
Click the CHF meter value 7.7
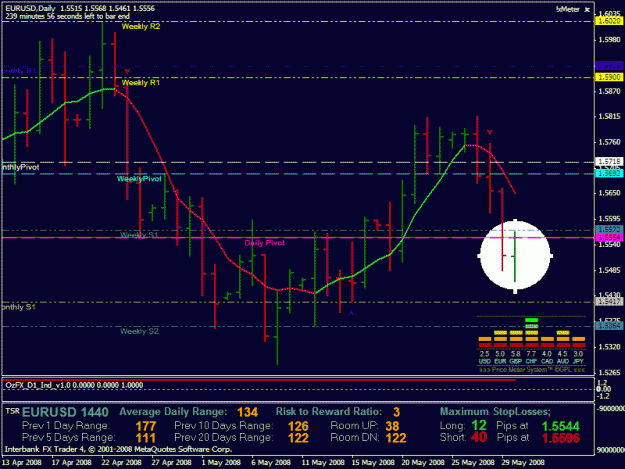(531, 354)
